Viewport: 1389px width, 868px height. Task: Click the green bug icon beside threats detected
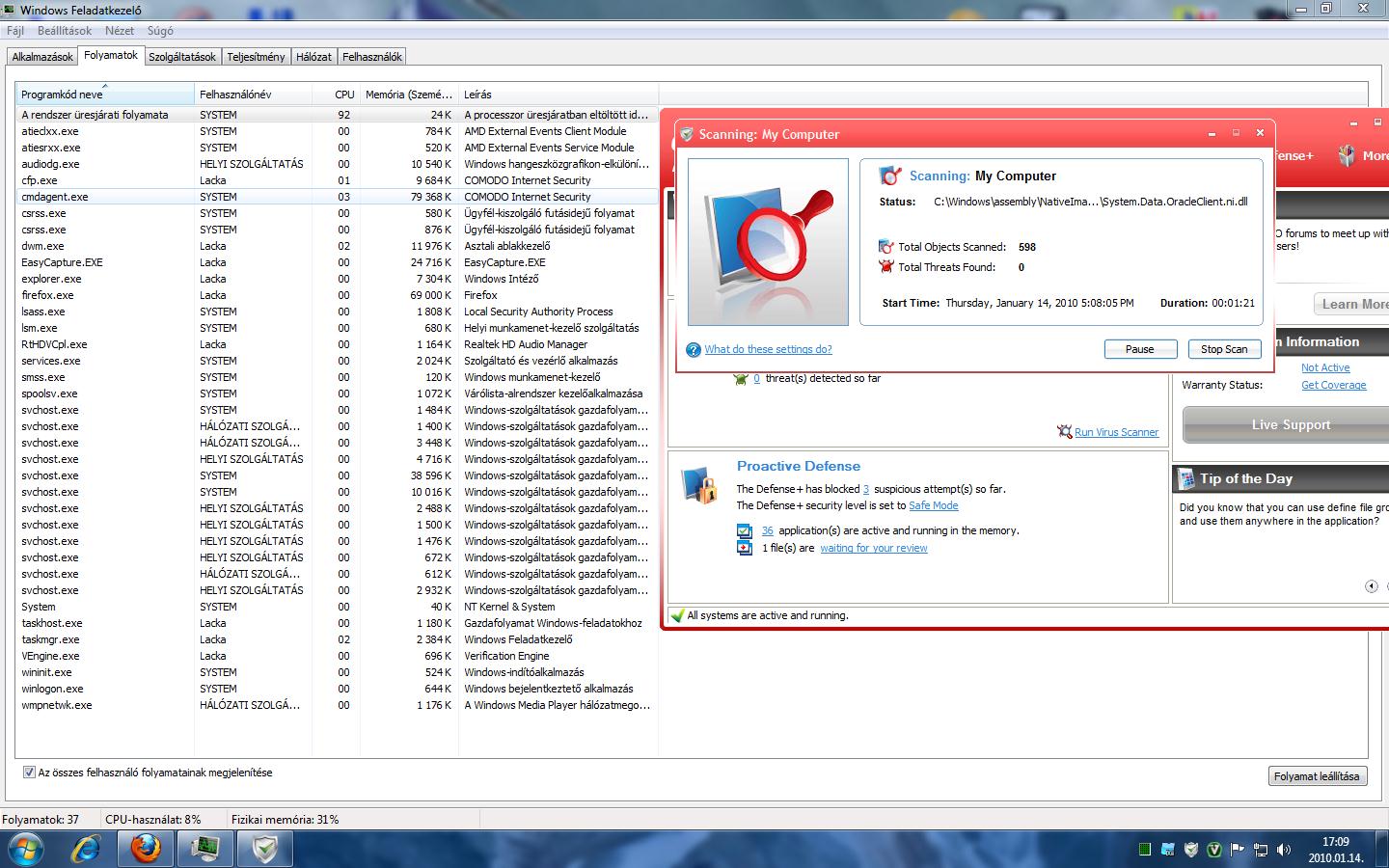[741, 378]
